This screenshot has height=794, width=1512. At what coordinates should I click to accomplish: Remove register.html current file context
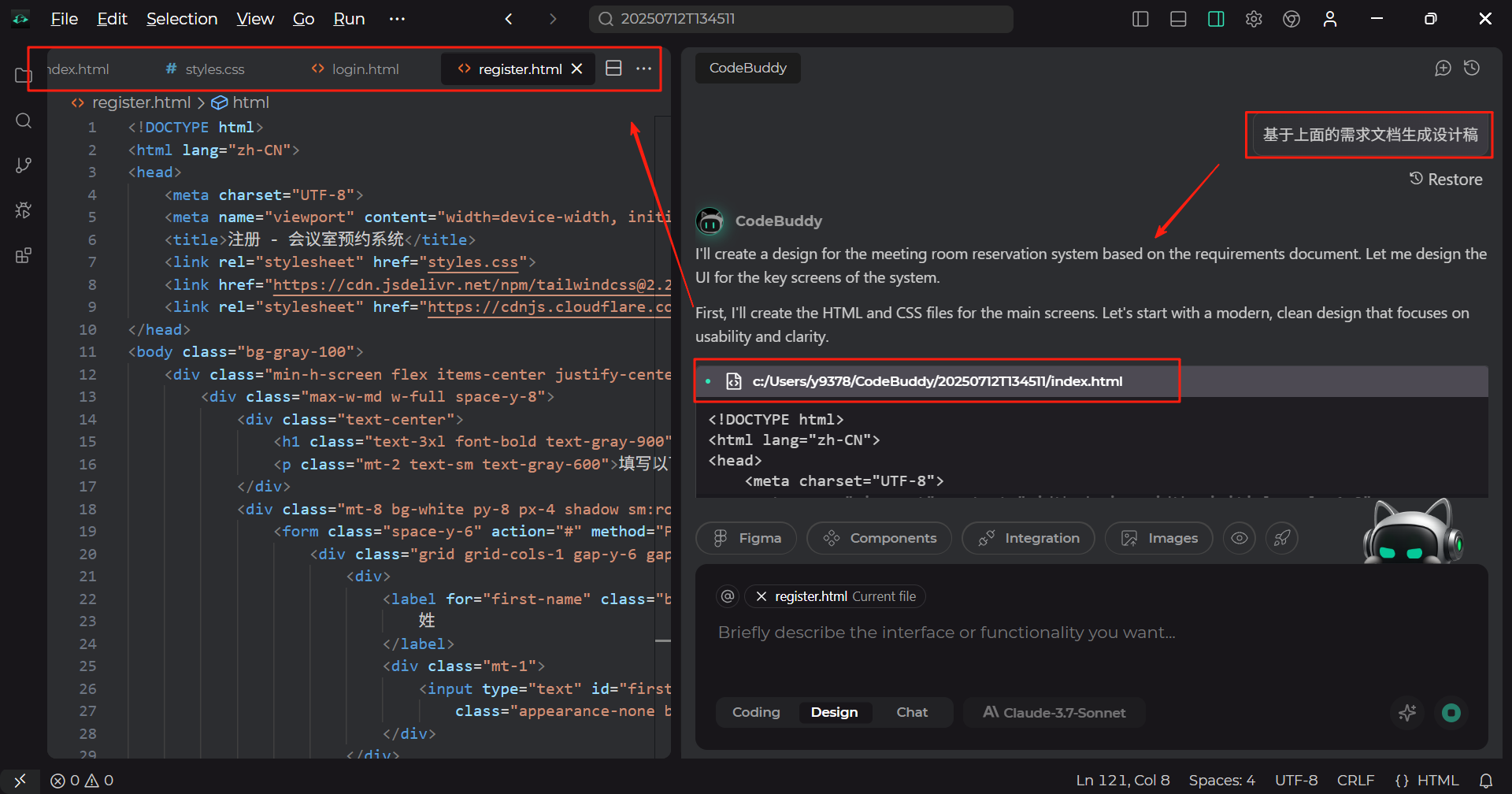coord(762,596)
